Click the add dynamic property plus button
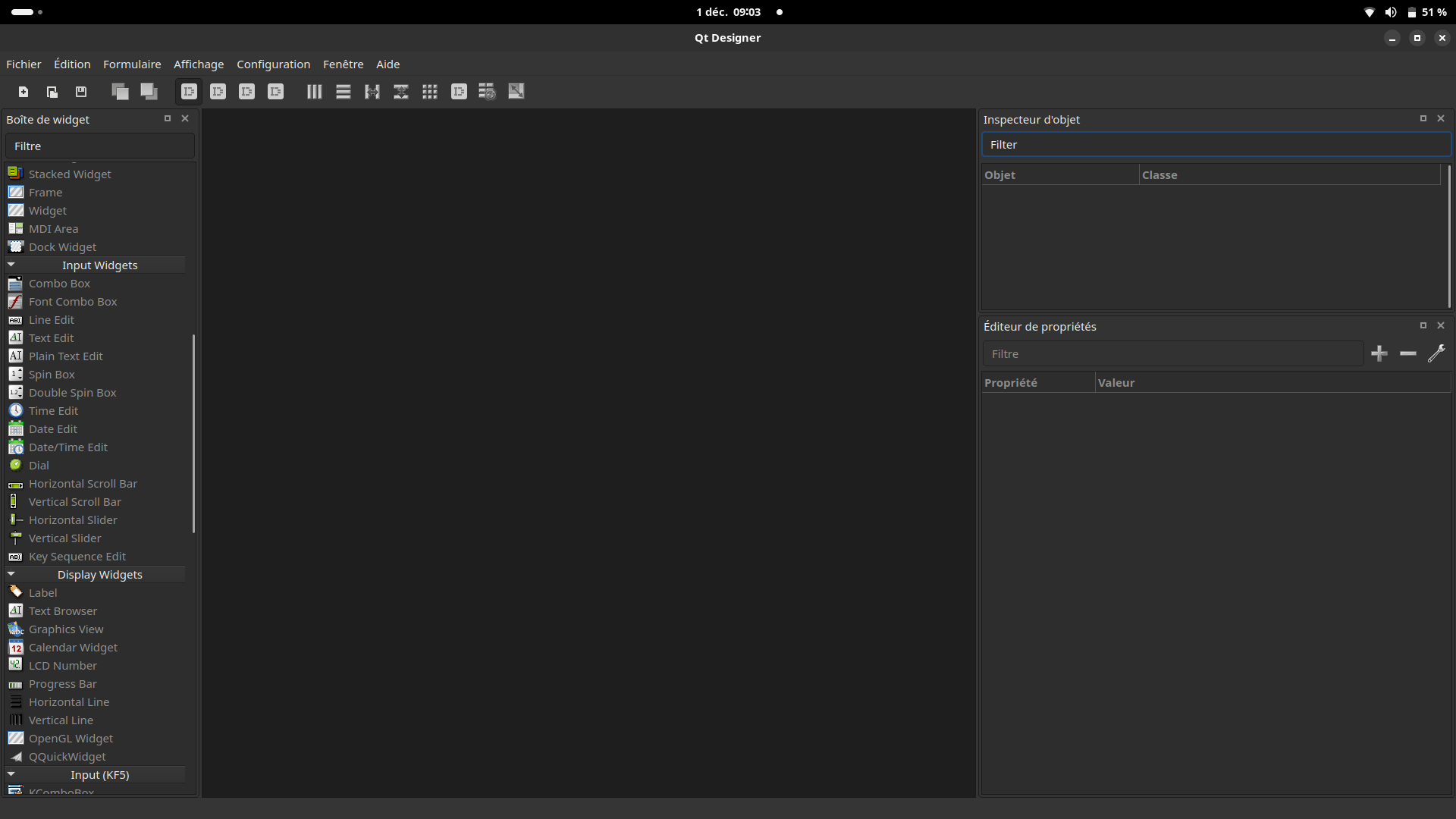 click(x=1379, y=353)
